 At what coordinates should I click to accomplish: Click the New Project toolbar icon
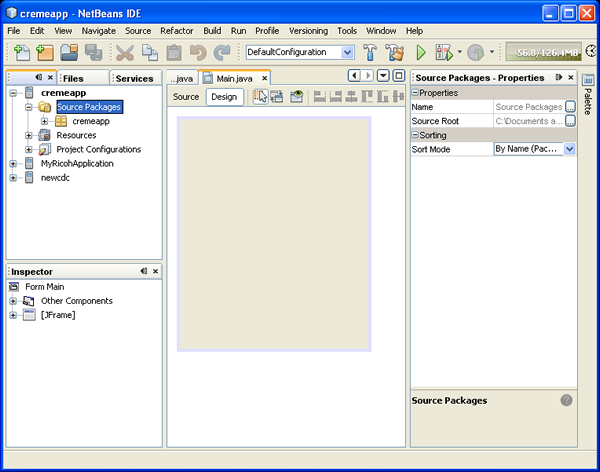click(x=44, y=52)
